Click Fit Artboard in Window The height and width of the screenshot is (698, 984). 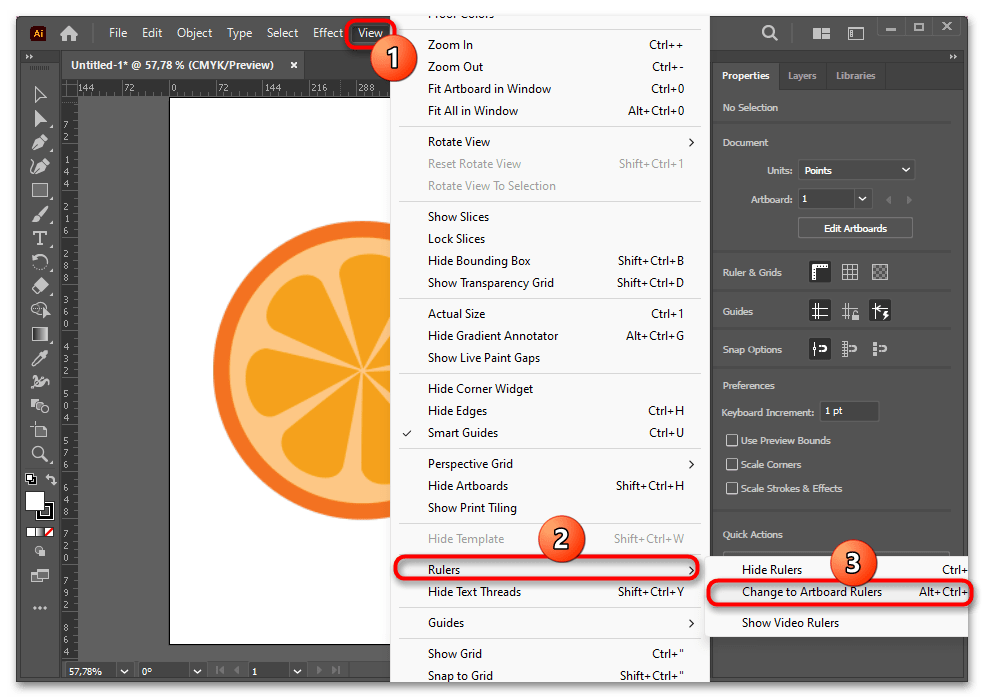pyautogui.click(x=489, y=89)
